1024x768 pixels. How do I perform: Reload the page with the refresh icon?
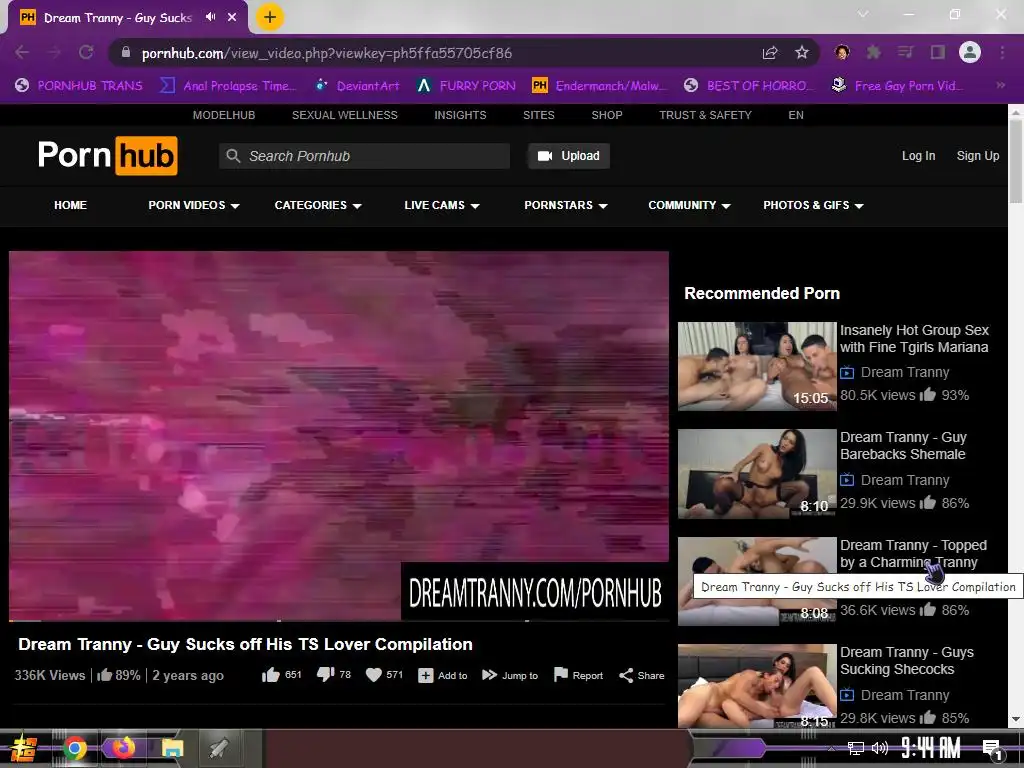click(x=86, y=52)
